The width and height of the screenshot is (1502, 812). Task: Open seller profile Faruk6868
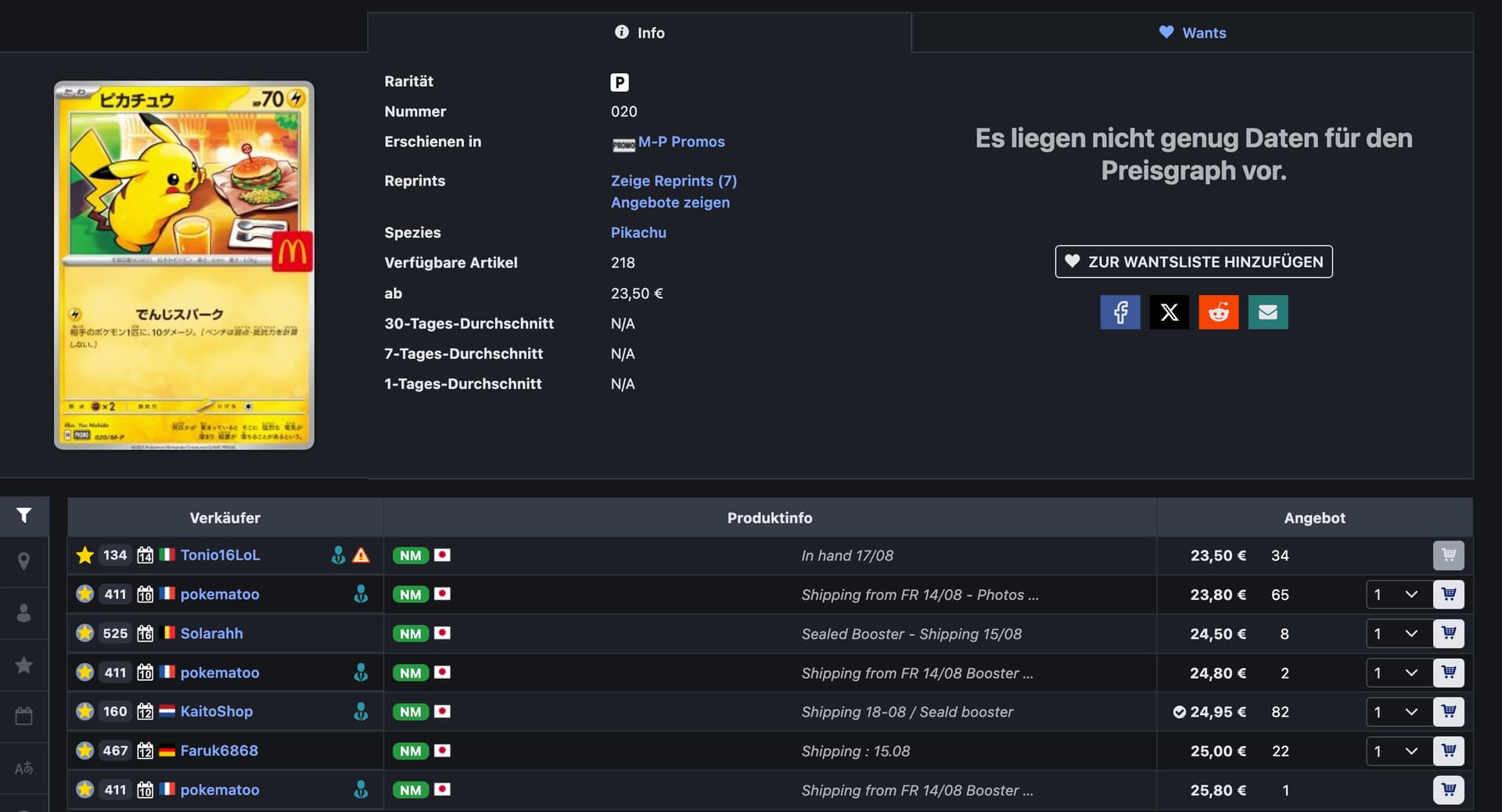click(x=219, y=751)
